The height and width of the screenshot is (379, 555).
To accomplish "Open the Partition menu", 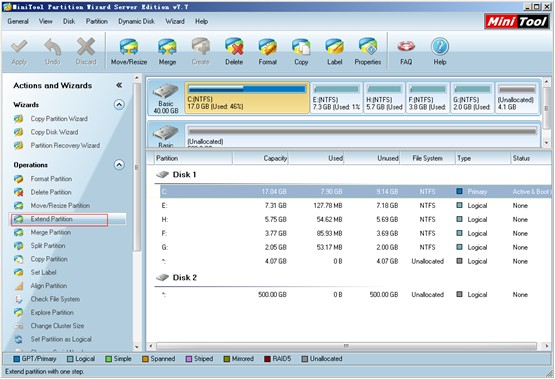I will 97,22.
